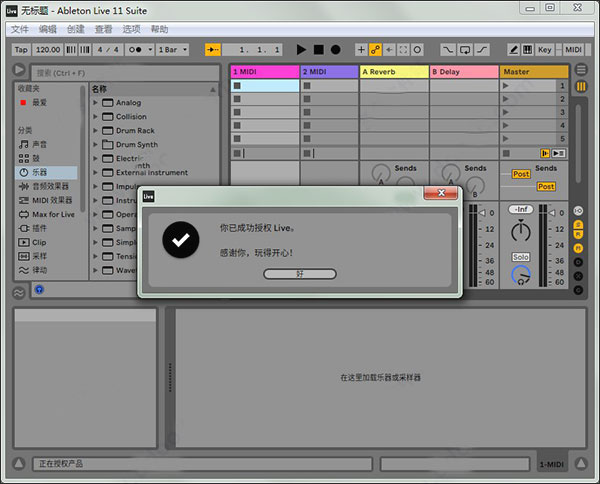Toggle the Session Record circle icon
This screenshot has width=600, height=484.
coord(417,50)
